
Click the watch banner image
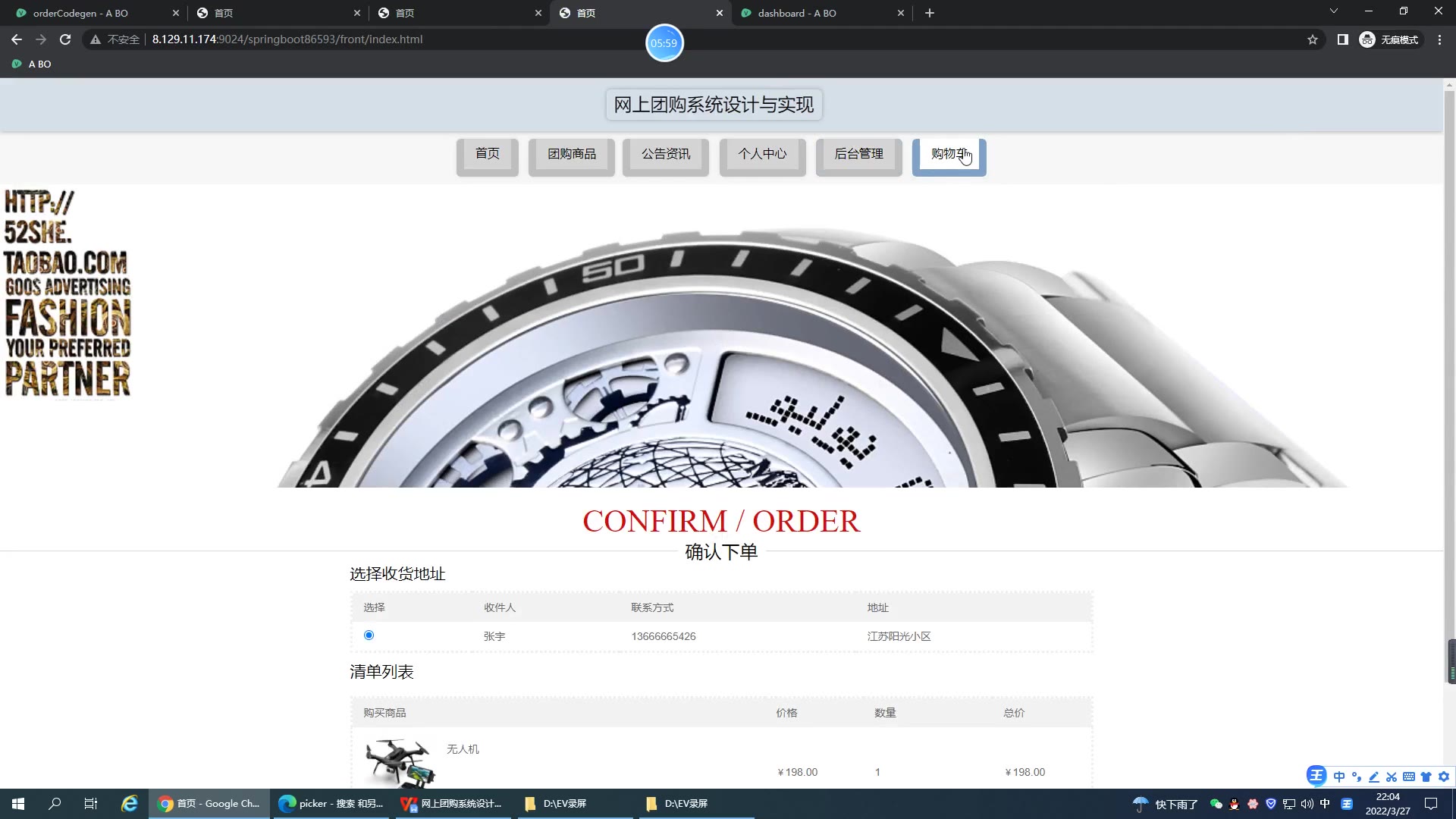click(x=721, y=336)
